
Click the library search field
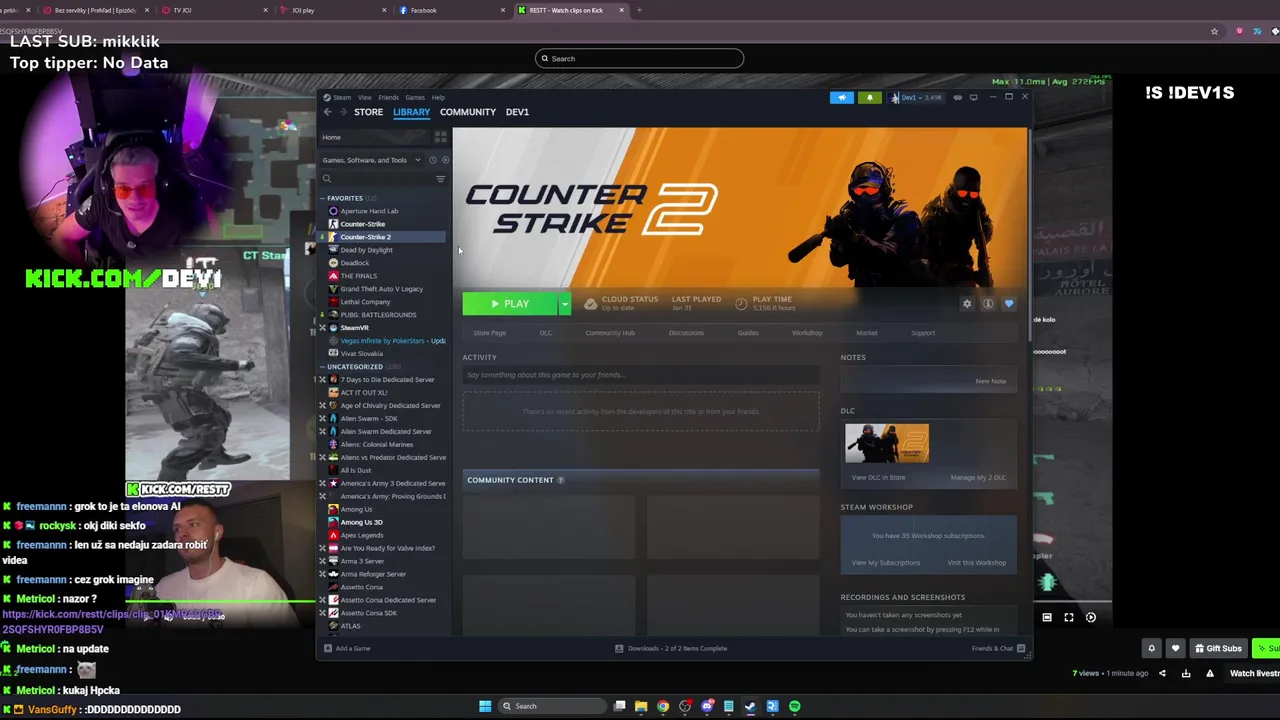376,179
